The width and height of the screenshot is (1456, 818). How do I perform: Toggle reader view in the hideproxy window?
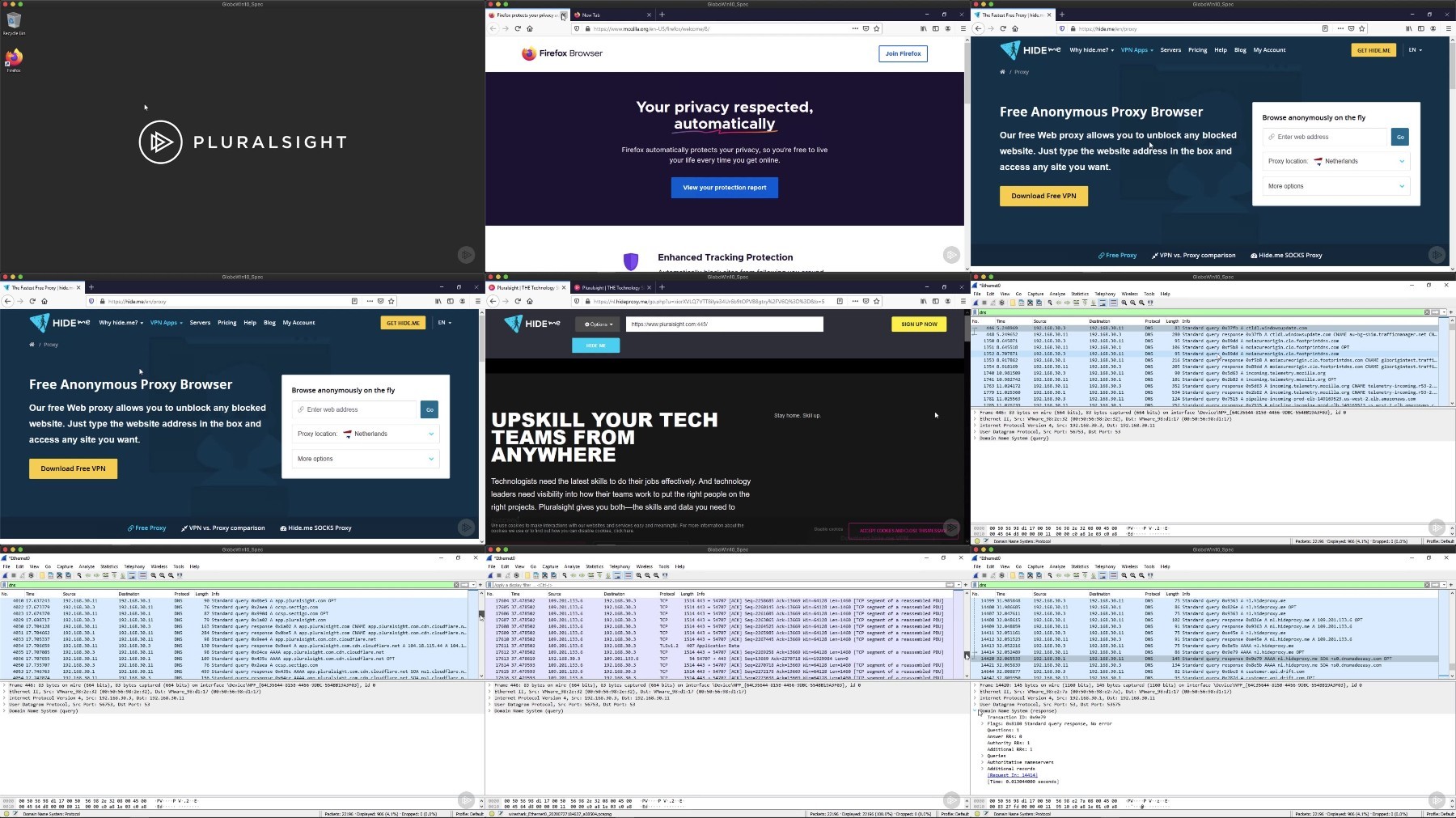point(840,301)
